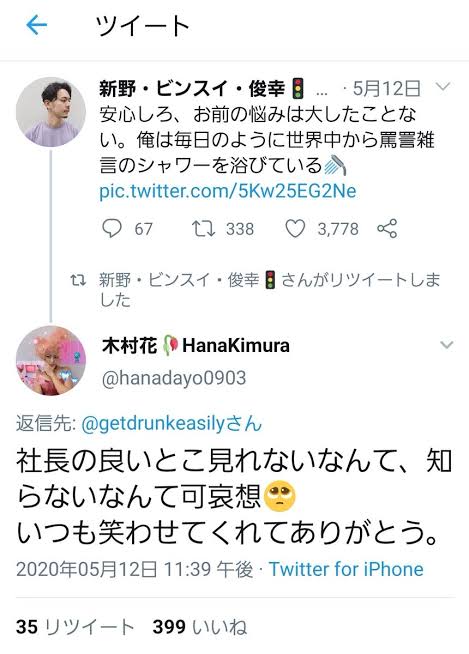Tap the 5月12日 timestamp on the top tweet

point(387,89)
